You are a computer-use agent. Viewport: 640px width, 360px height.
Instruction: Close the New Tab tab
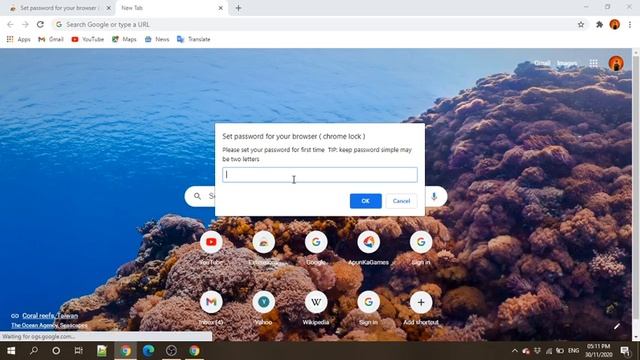pyautogui.click(x=220, y=8)
